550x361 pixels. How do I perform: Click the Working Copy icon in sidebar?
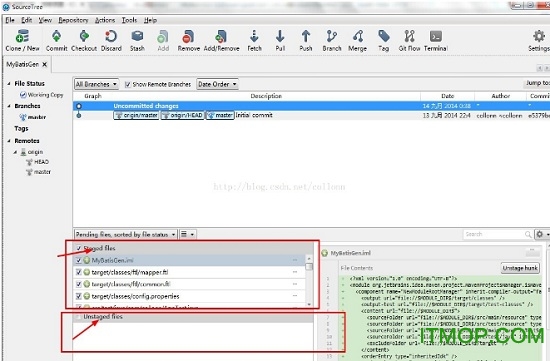(23, 95)
